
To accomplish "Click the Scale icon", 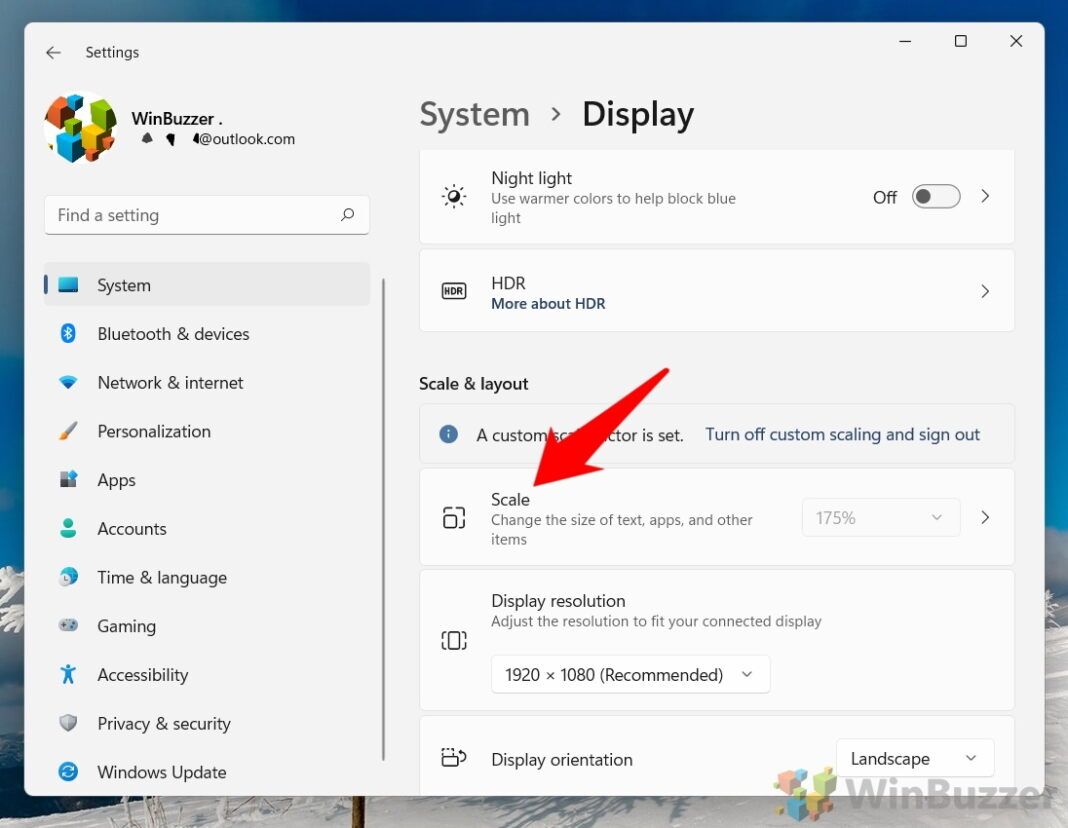I will coord(454,518).
